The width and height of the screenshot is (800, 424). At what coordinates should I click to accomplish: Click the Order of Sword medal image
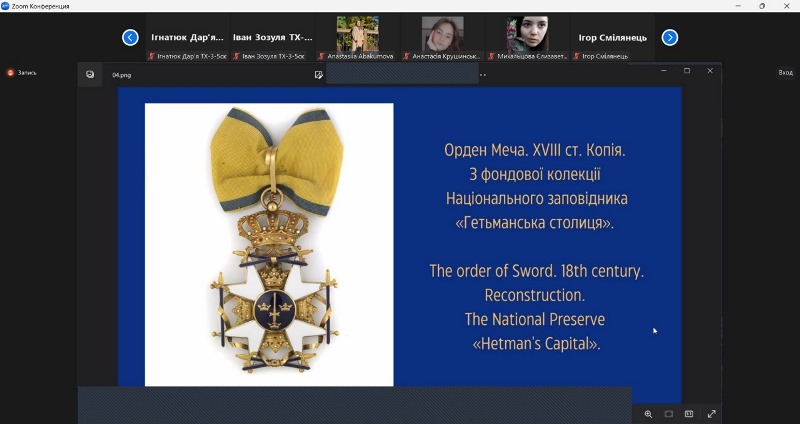click(x=269, y=244)
